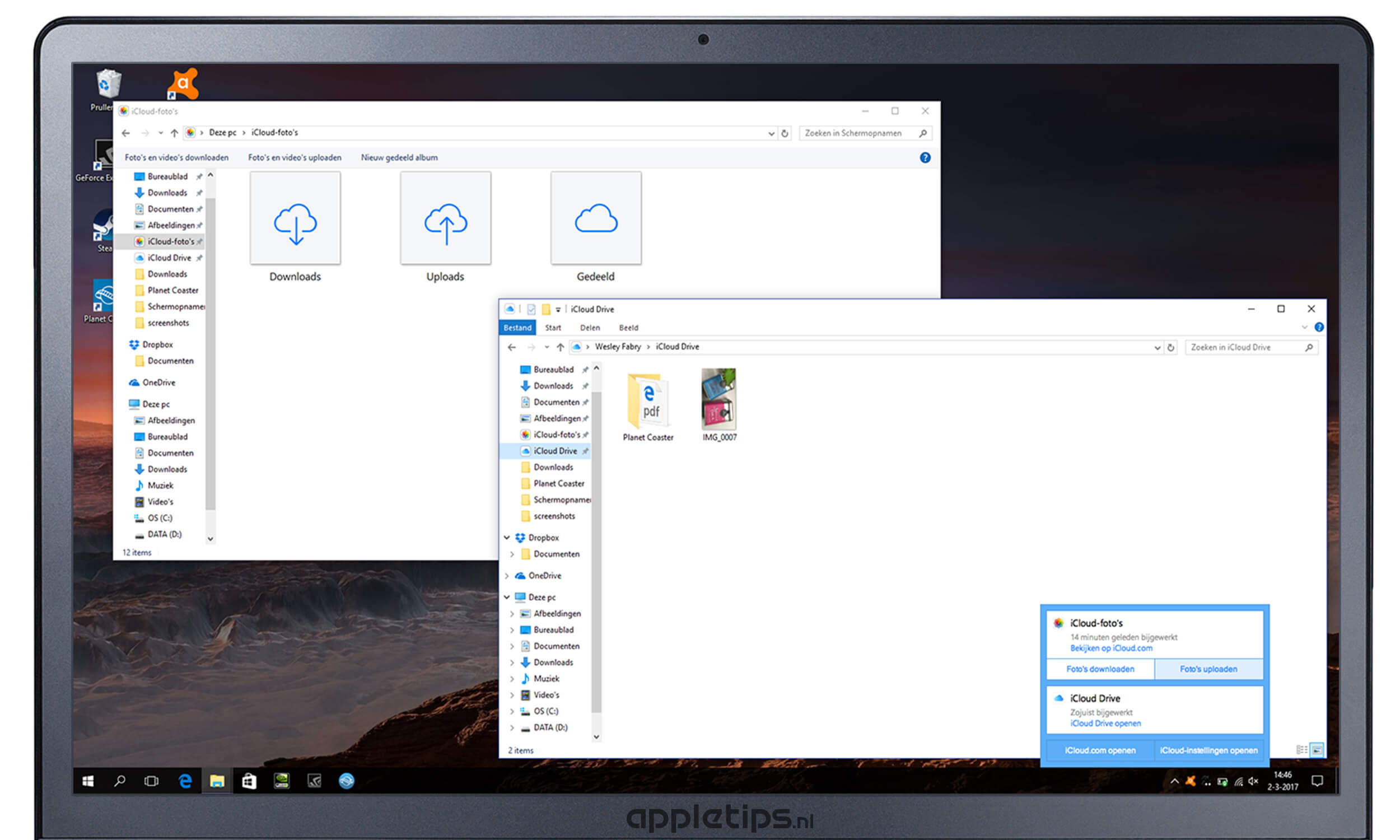Open Windows Store from taskbar
Viewport: 1400px width, 840px height.
(249, 781)
